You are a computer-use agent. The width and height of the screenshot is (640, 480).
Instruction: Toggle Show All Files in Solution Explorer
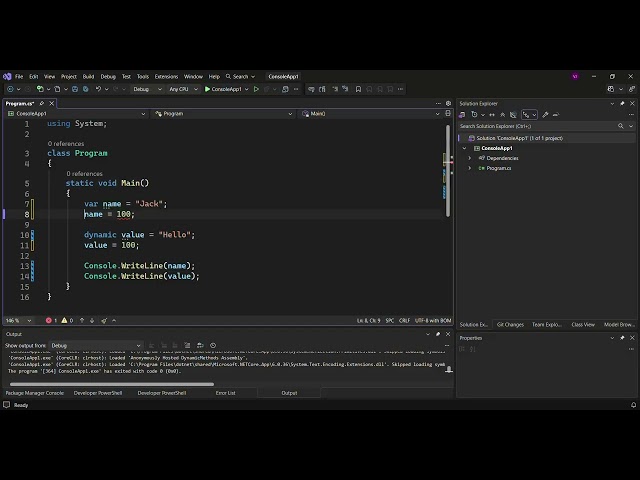(x=513, y=115)
